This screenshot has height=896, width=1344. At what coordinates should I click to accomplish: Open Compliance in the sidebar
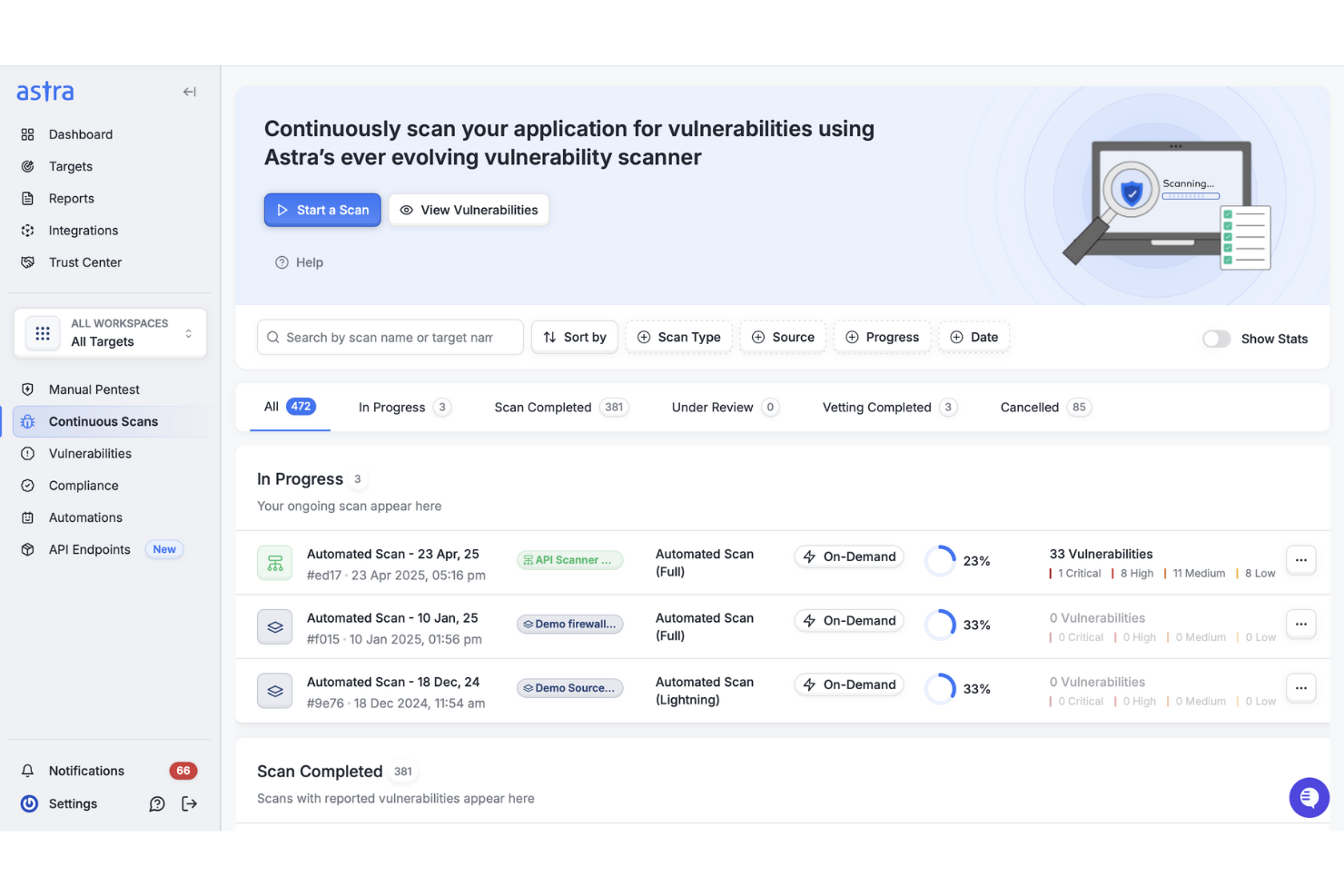pyautogui.click(x=84, y=486)
